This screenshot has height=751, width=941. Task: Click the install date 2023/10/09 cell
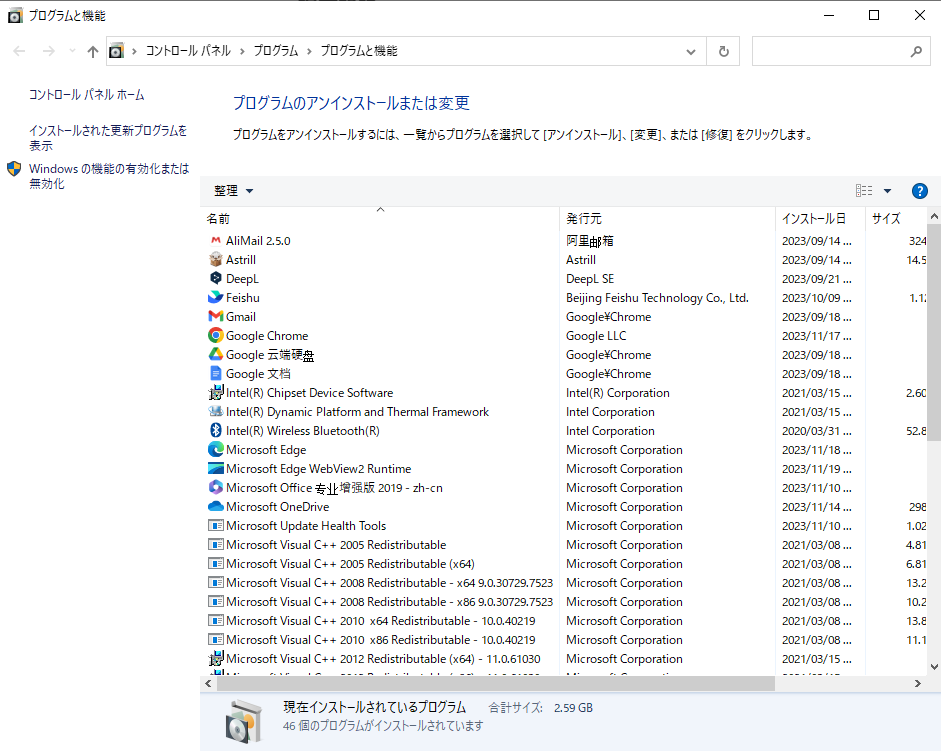point(816,298)
